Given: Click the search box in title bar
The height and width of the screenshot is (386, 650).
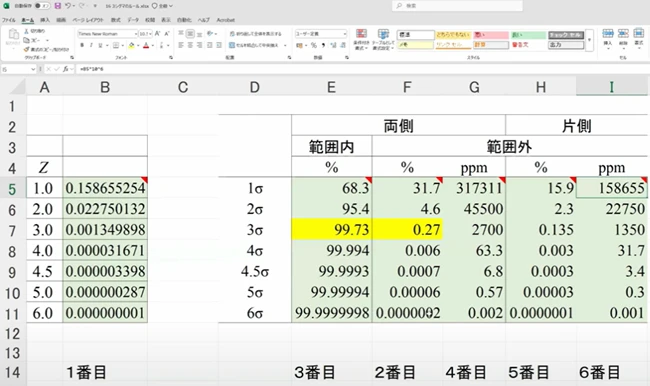Looking at the screenshot, I should pos(457,6).
